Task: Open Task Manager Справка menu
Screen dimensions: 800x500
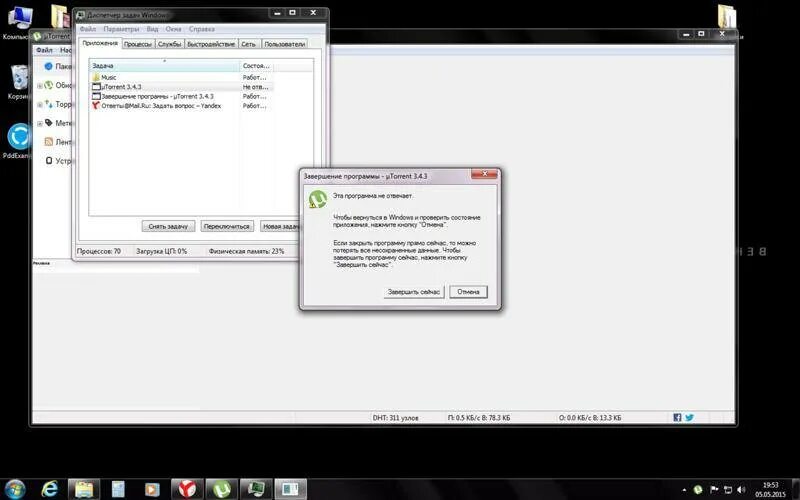Action: click(202, 29)
